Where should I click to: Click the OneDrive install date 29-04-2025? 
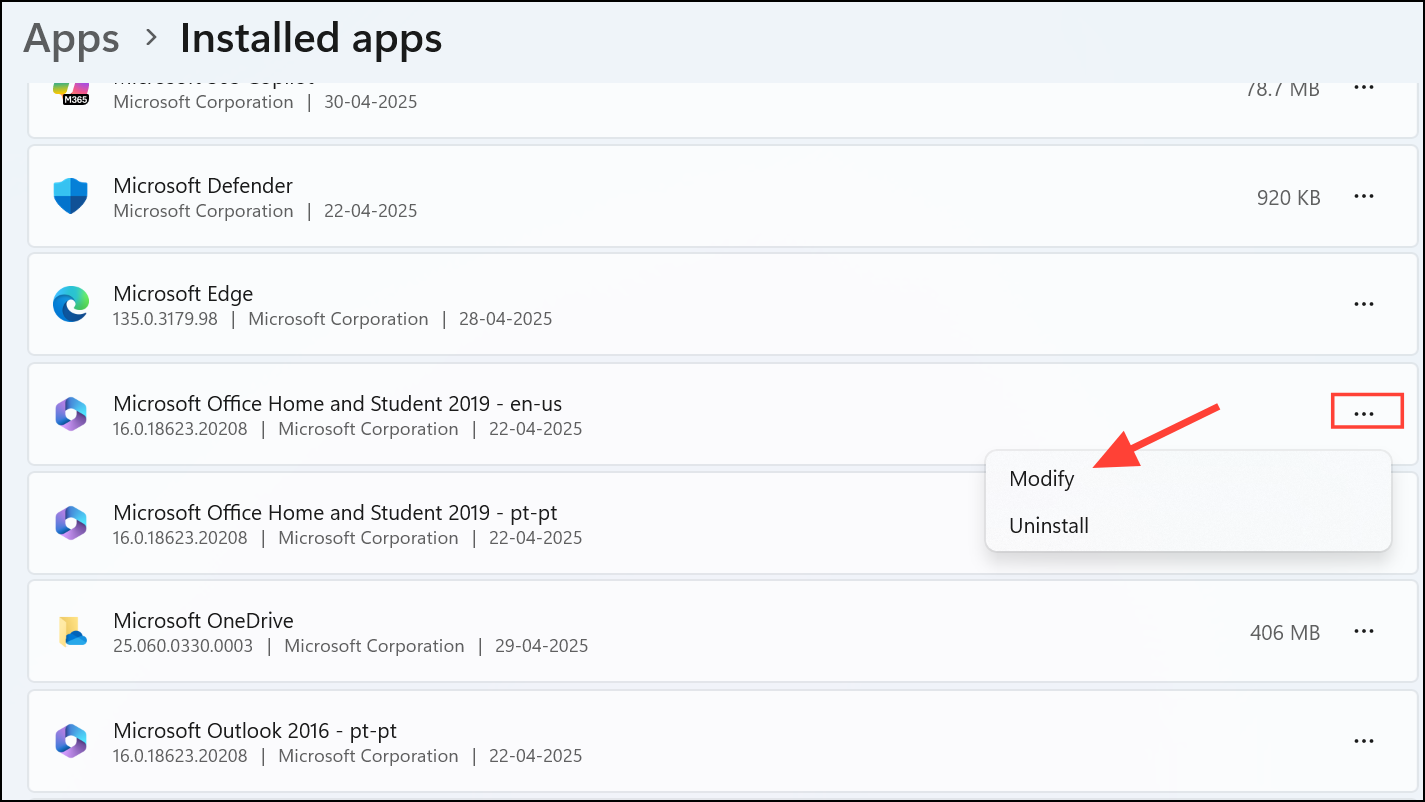click(542, 647)
